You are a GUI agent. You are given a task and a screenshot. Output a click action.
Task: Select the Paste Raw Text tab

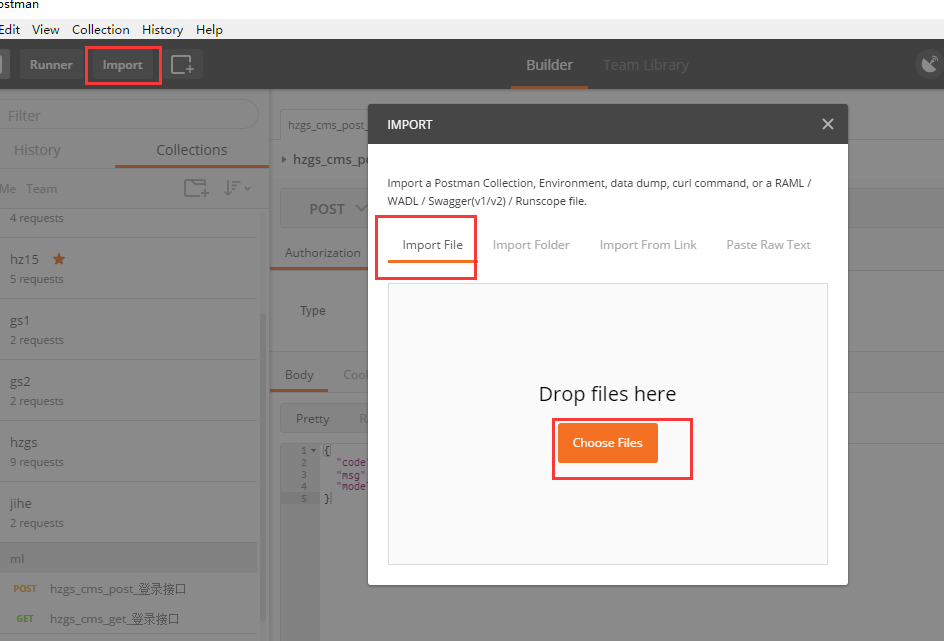768,245
